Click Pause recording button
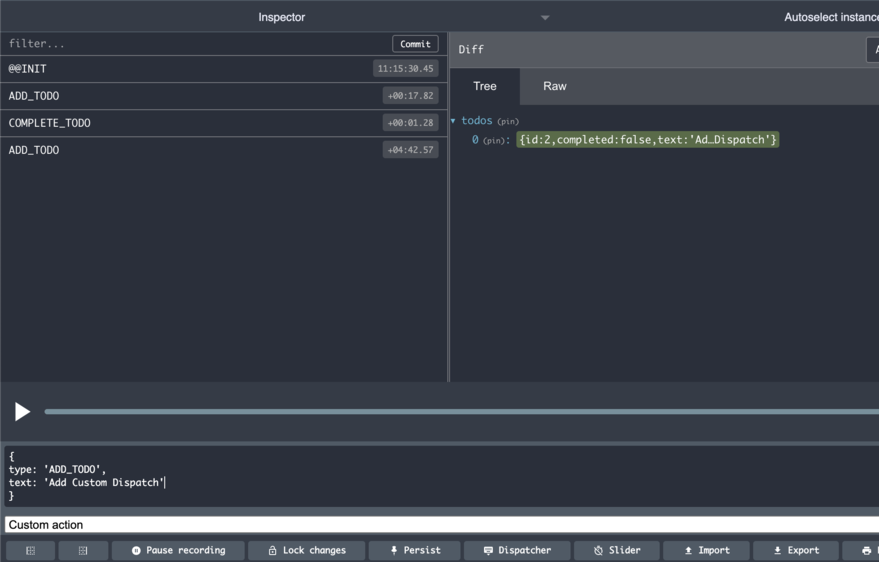Screen dimensions: 879x562 click(x=178, y=551)
